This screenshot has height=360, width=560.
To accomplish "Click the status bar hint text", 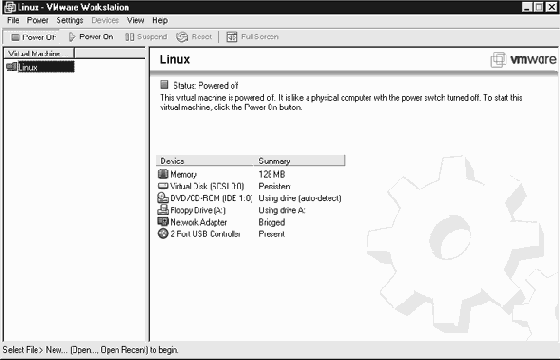I will [x=90, y=350].
